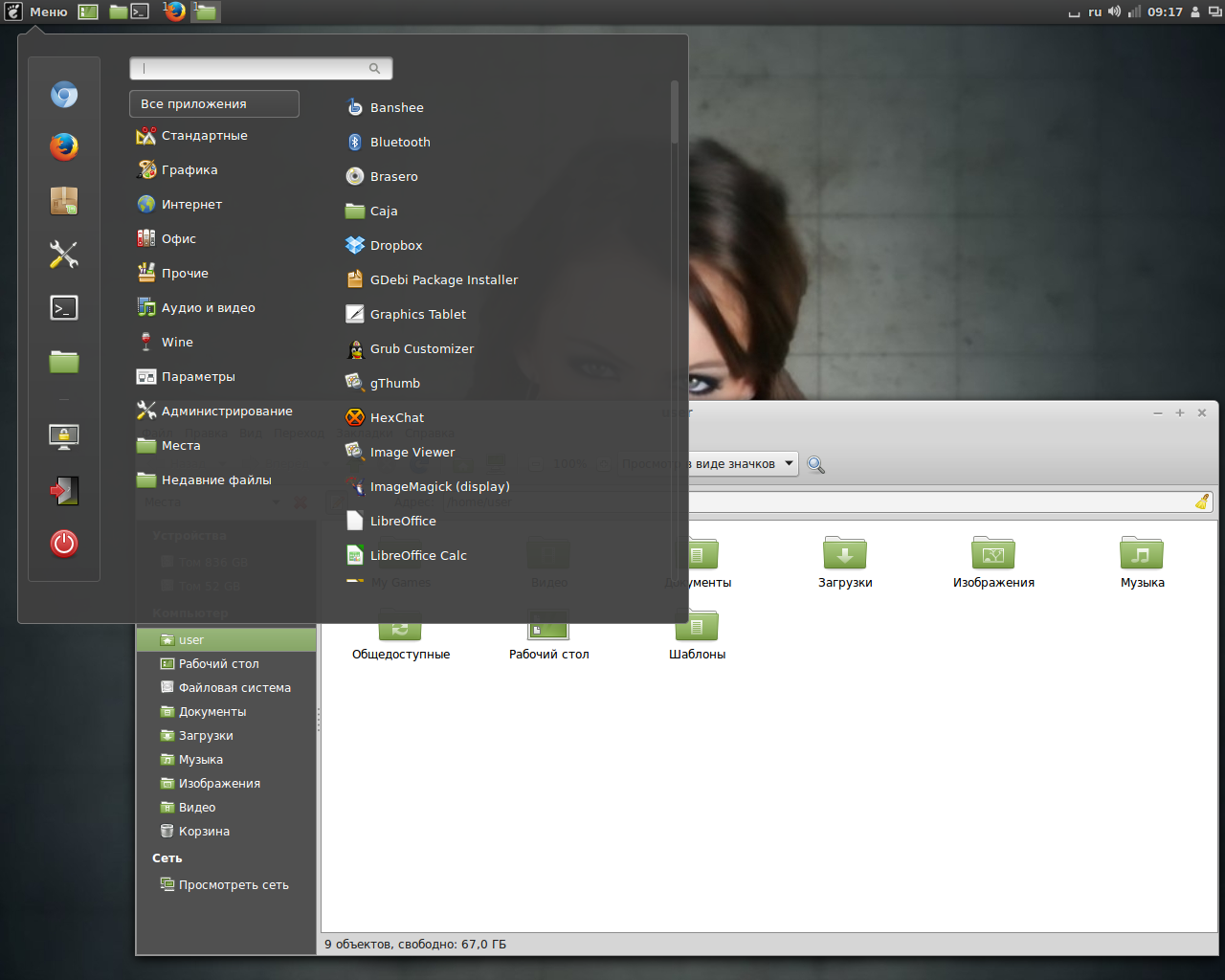Expand the 'в виде значков' view dropdown
Screen dimensions: 1225x980
[x=744, y=463]
